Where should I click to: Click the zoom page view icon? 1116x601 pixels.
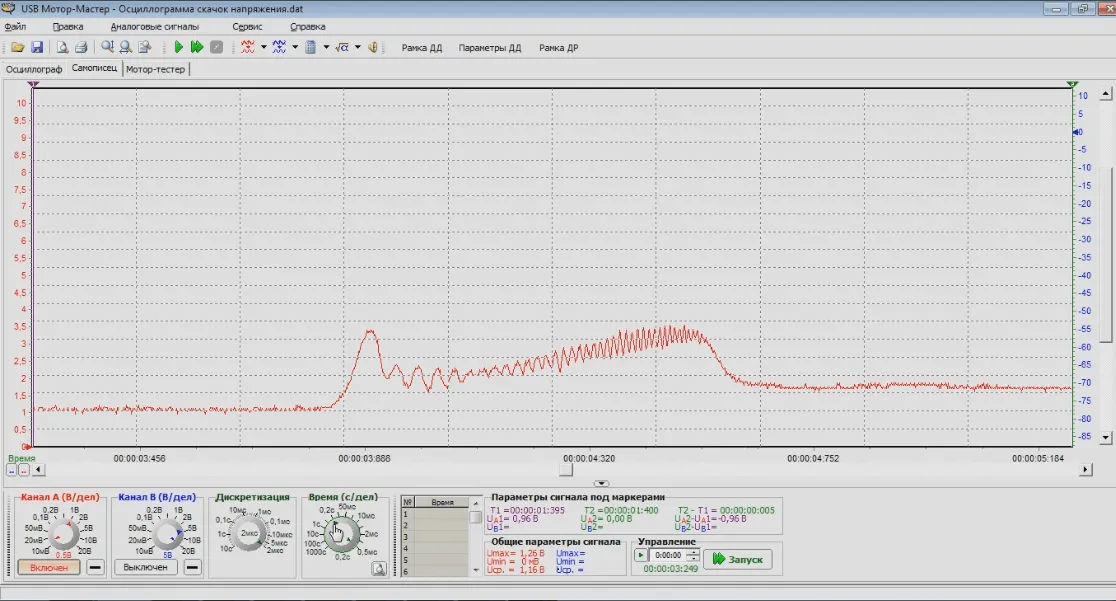144,47
